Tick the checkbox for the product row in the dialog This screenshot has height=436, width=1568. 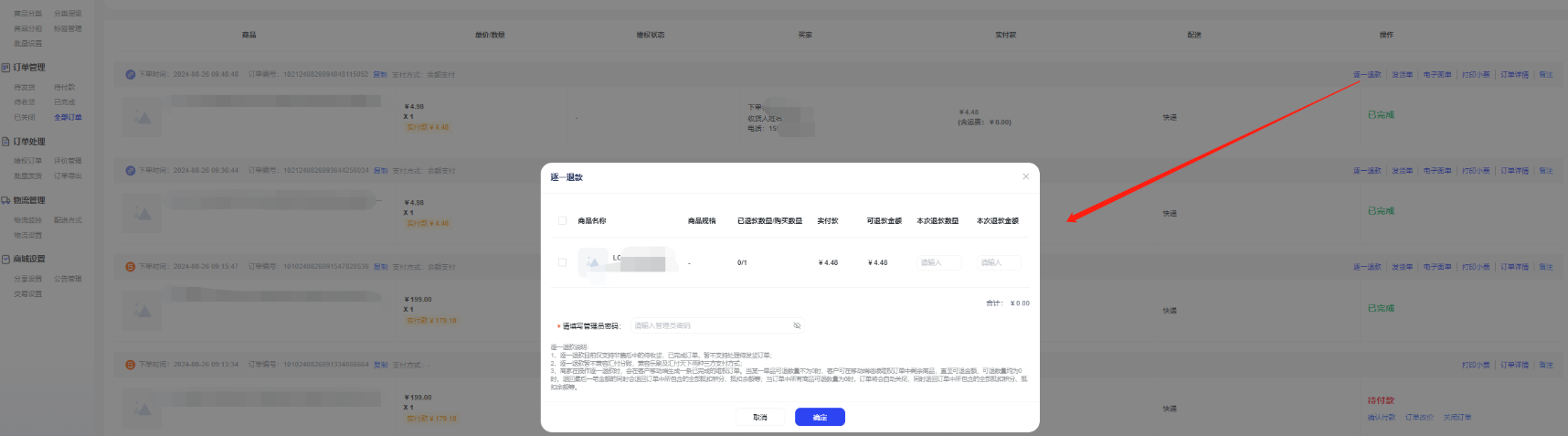(562, 262)
